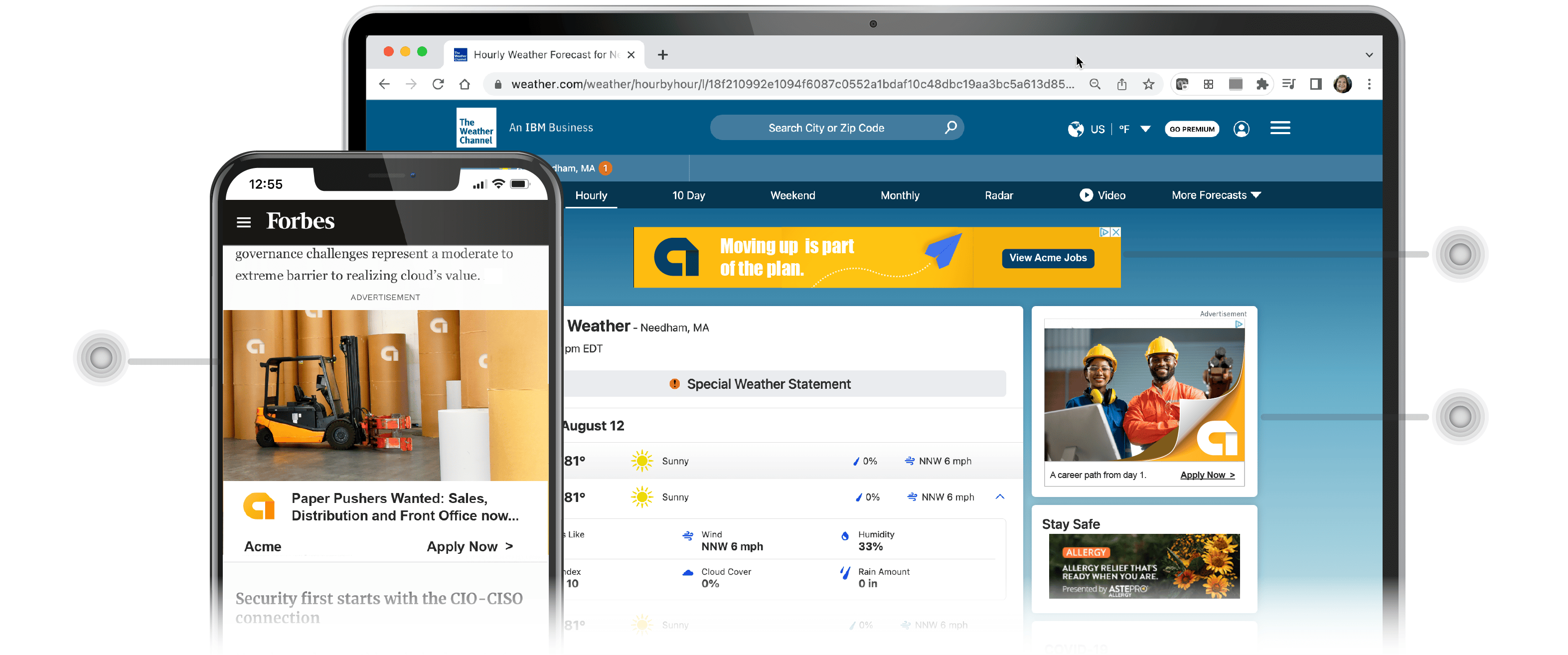Open the Chrome profile avatar

coord(1342,84)
